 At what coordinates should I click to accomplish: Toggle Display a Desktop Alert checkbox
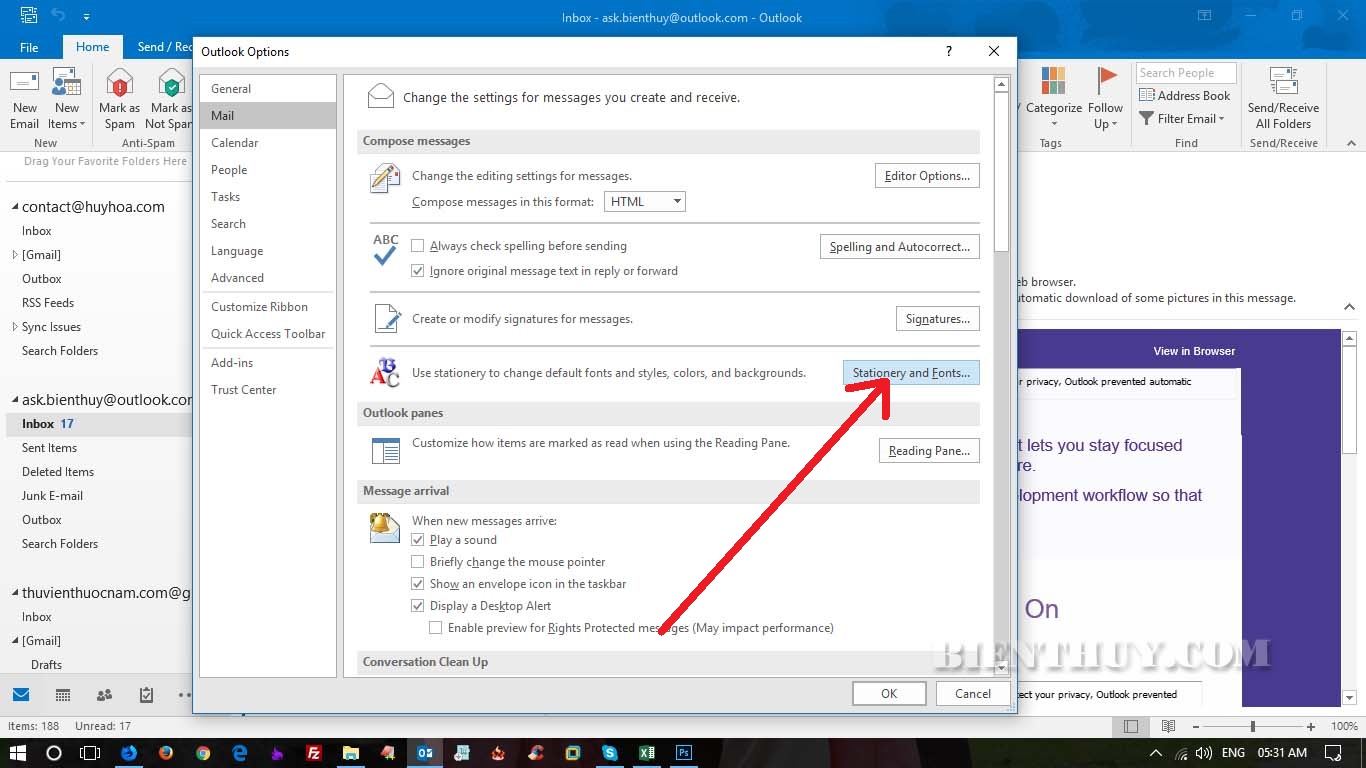(x=418, y=606)
